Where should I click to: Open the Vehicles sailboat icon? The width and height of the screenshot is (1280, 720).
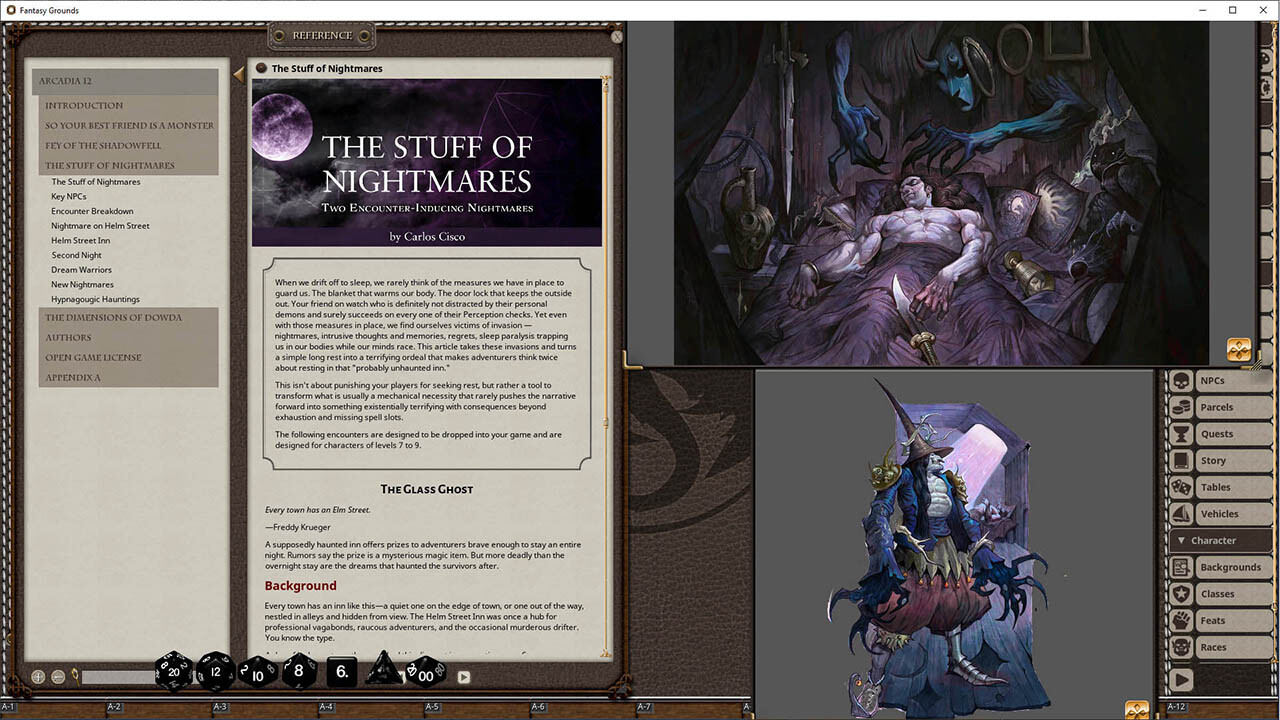click(x=1181, y=514)
